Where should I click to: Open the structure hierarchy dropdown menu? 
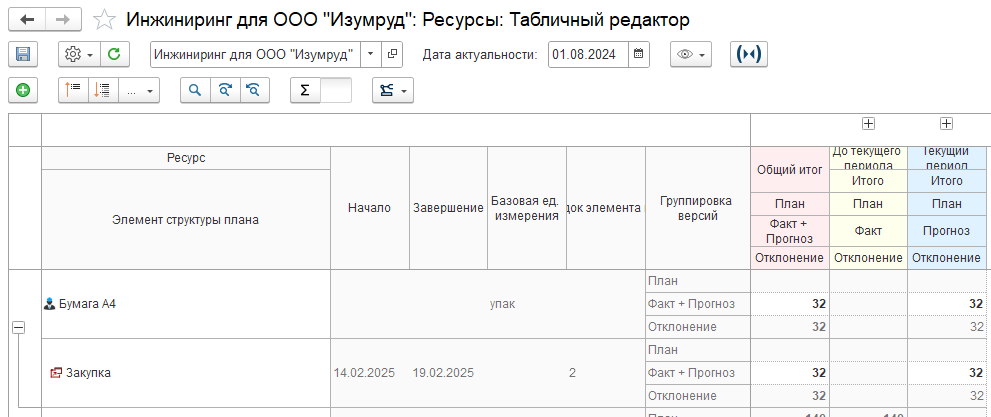392,90
